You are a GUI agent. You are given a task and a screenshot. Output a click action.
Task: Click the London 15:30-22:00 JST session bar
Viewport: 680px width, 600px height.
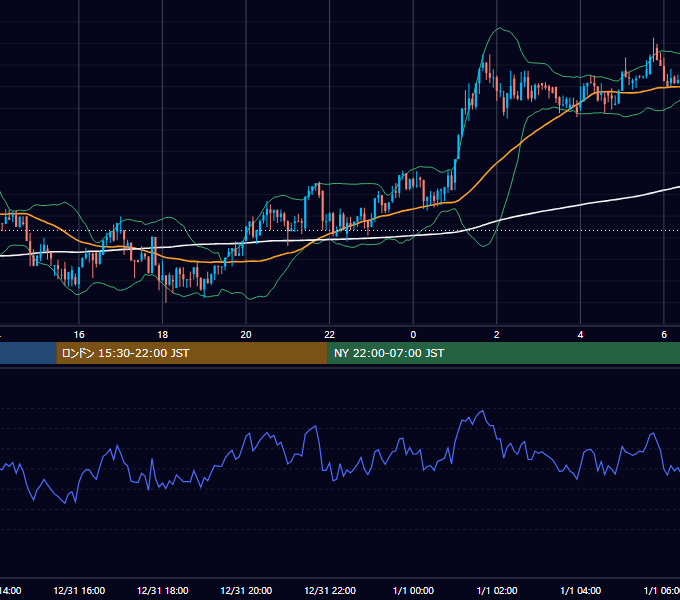tap(192, 353)
